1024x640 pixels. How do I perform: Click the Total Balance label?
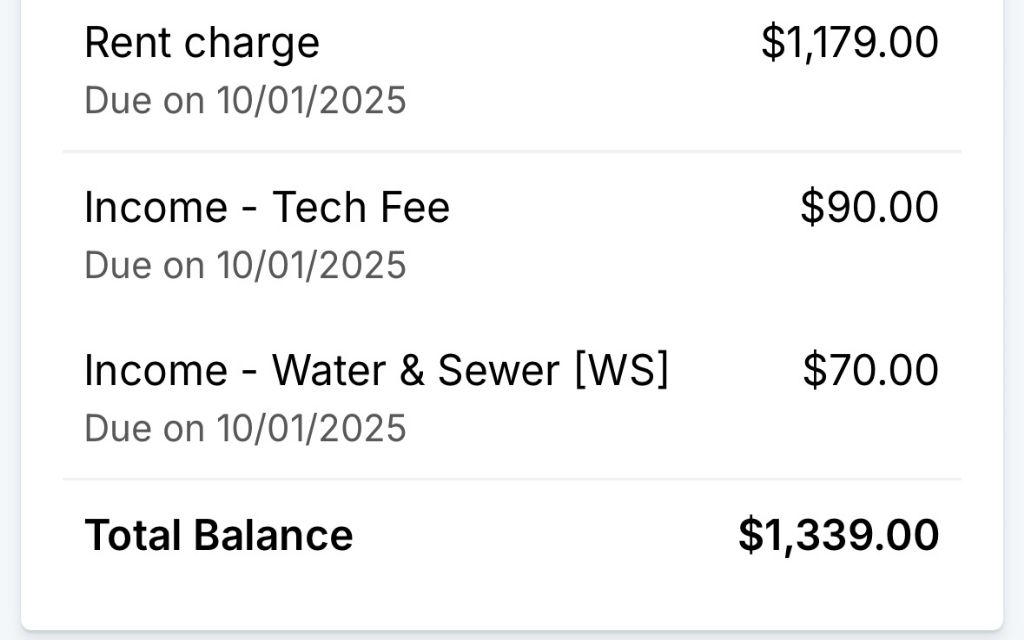[218, 535]
